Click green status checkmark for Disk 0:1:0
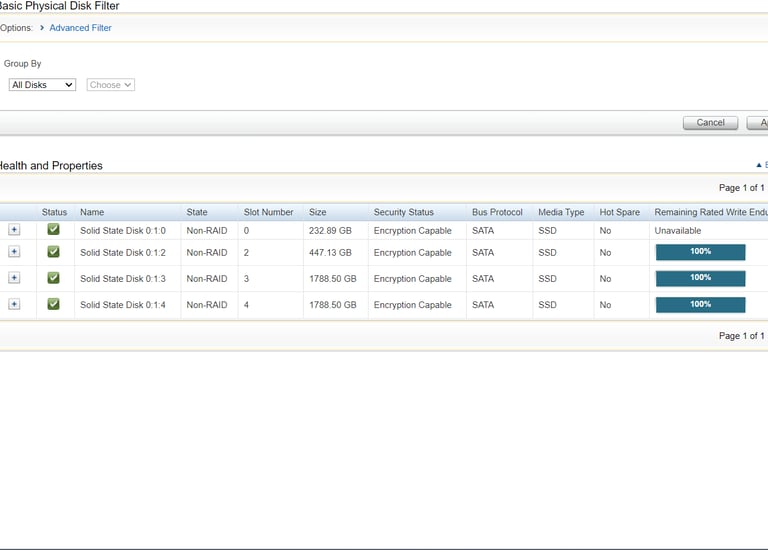Viewport: 768px width, 550px height. click(x=53, y=229)
